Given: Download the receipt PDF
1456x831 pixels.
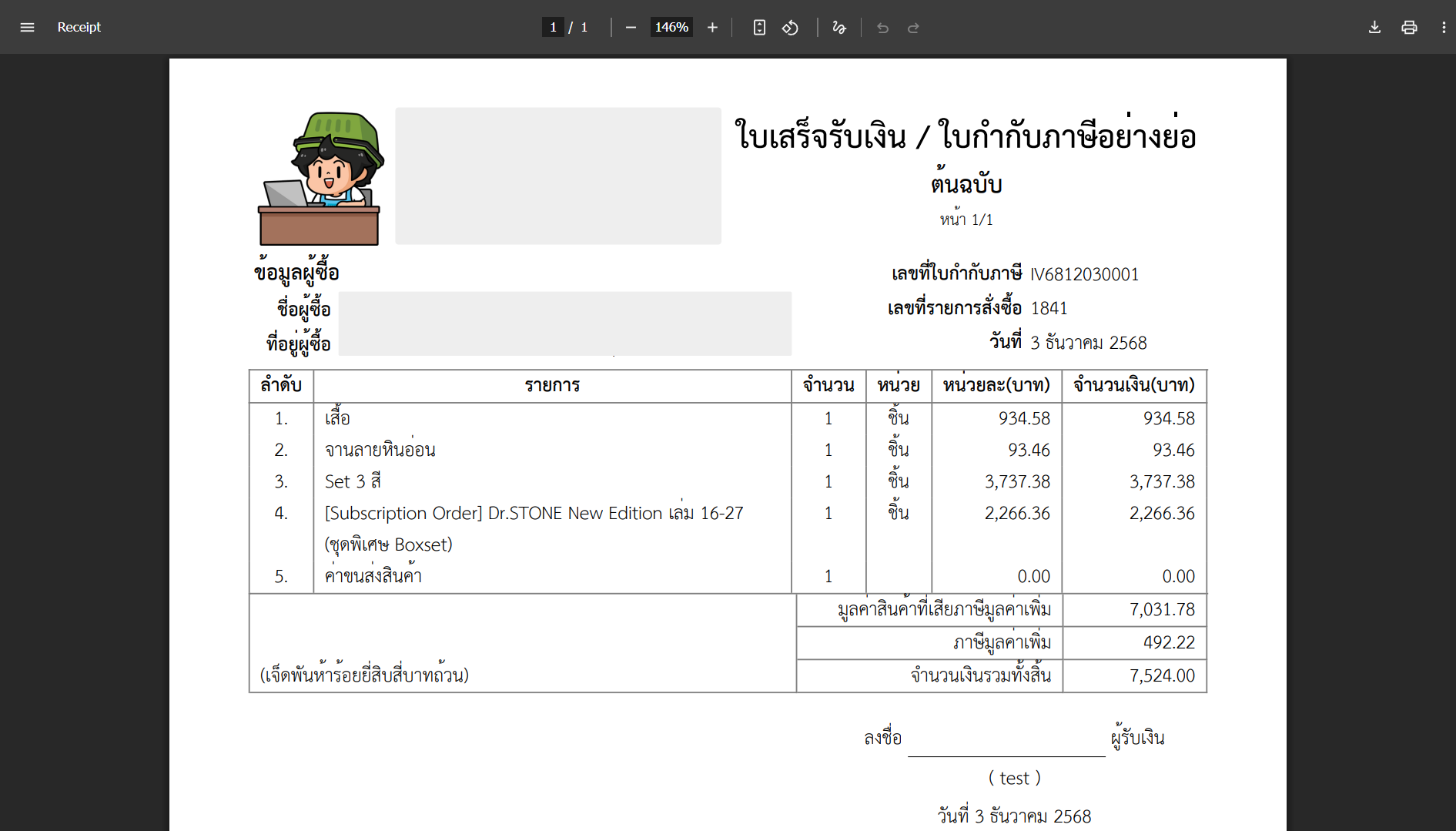Looking at the screenshot, I should tap(1374, 27).
